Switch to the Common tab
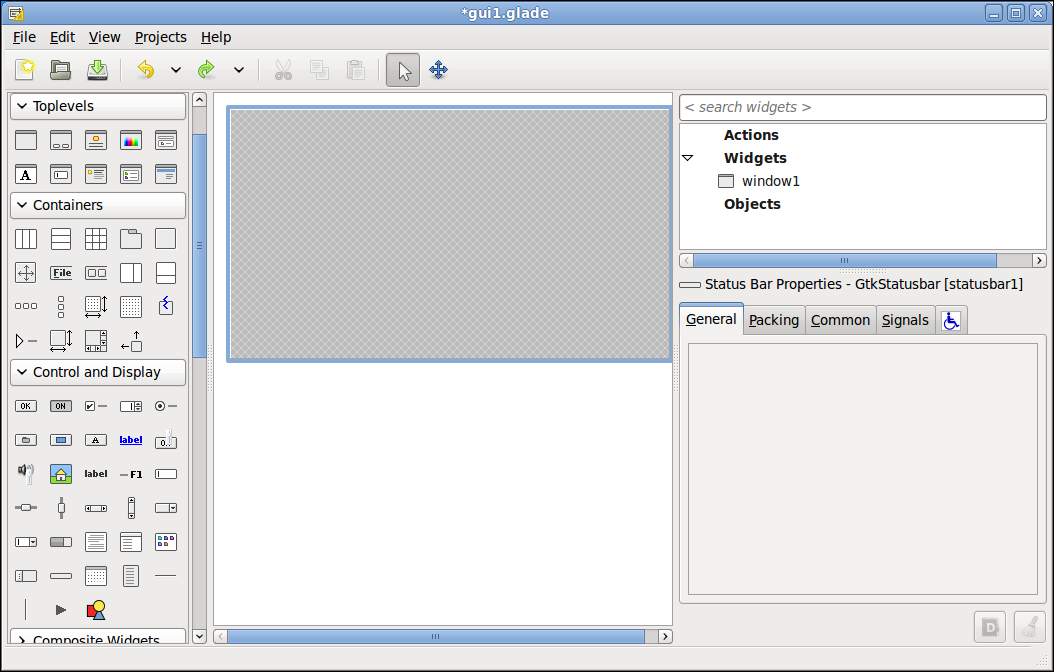 840,320
